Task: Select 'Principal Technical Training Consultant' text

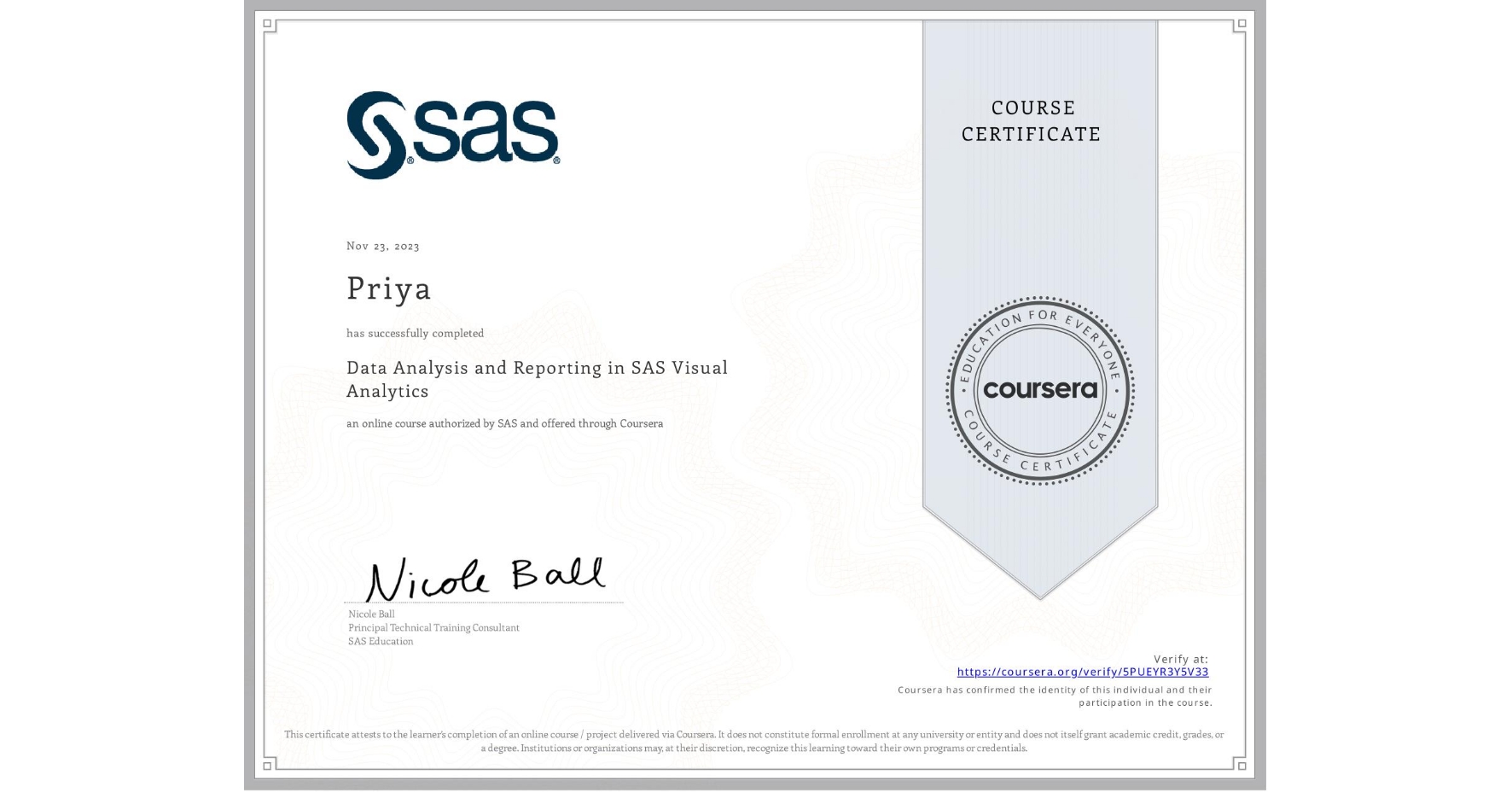Action: pos(433,627)
